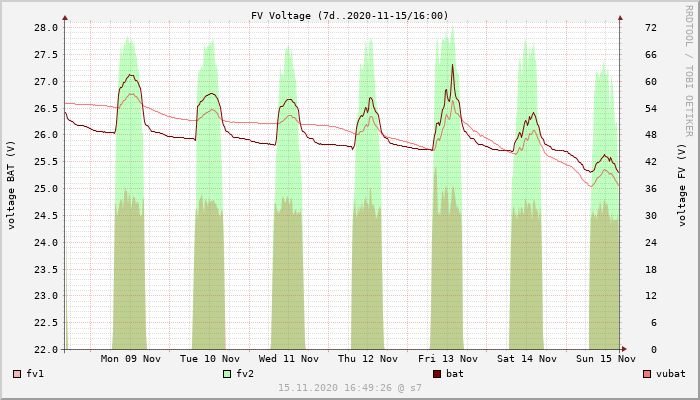
Task: Click the 22.0 value on left axis
Action: point(46,350)
